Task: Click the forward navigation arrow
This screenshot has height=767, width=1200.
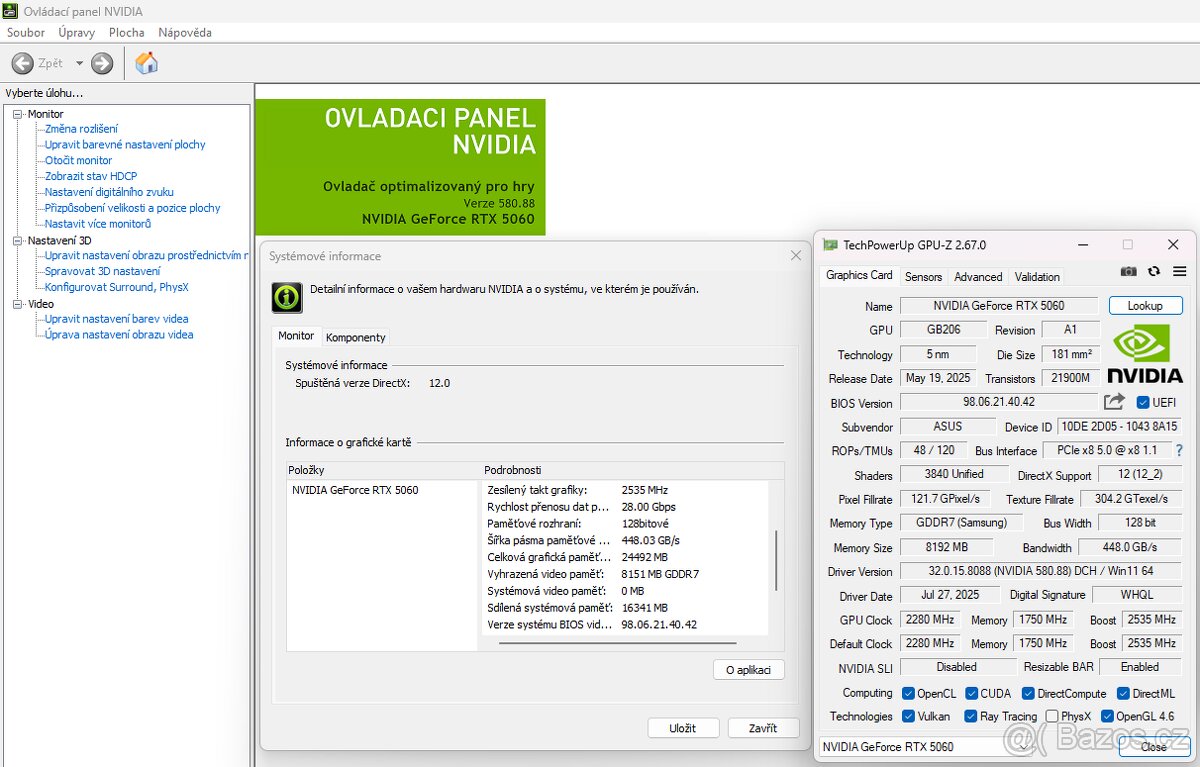Action: pyautogui.click(x=100, y=62)
